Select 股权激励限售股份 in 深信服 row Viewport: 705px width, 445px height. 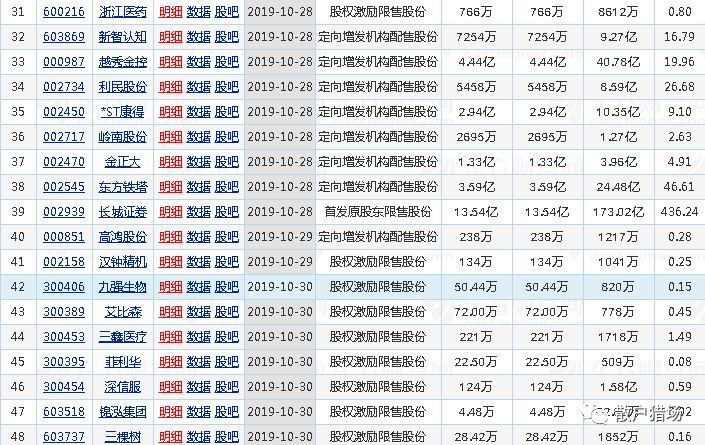click(378, 387)
